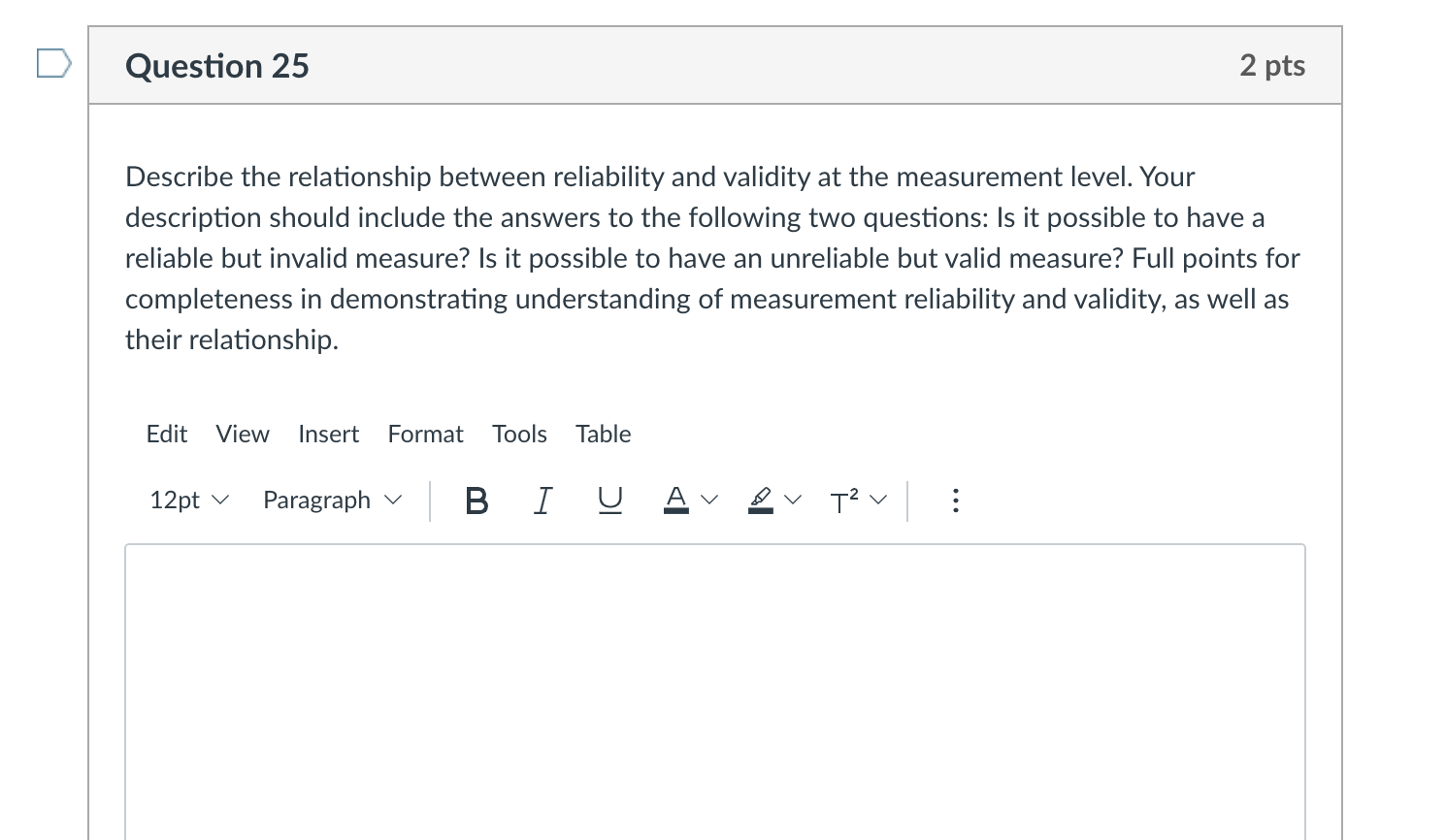Click the question prompt starting "Describe the relationship"
Viewport: 1446px width, 840px height.
point(713,258)
